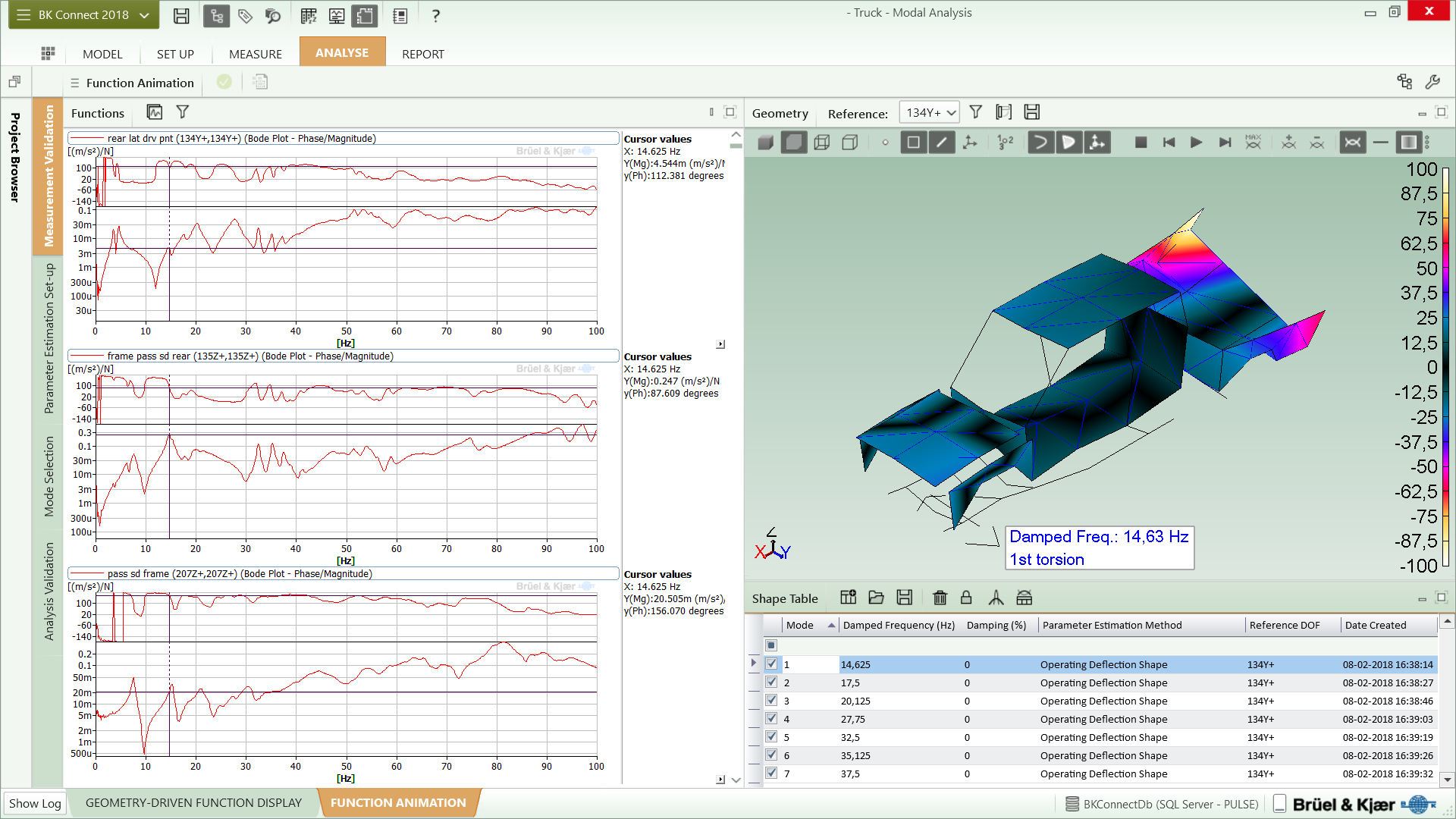Switch to the MEASURE tab
1456x819 pixels.
(x=255, y=53)
